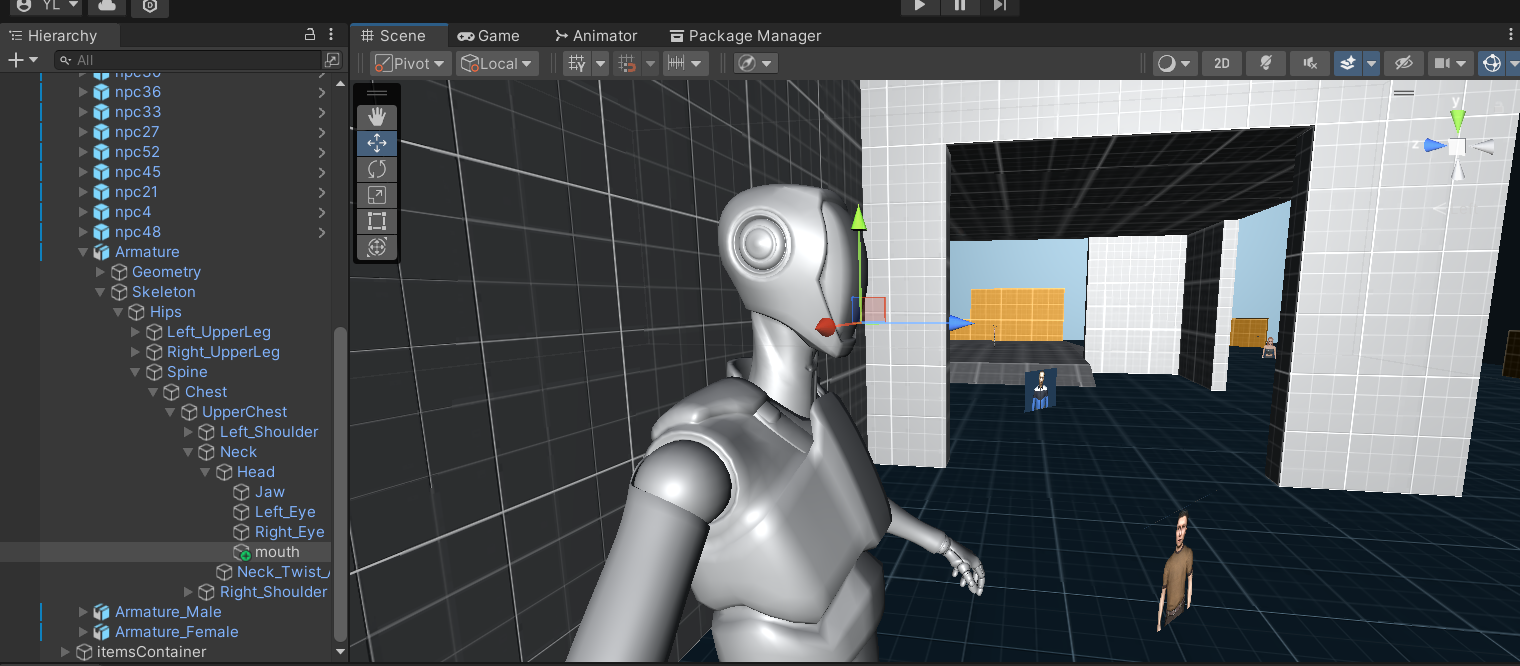Open the Local handle rotation dropdown
This screenshot has width=1520, height=666.
coord(497,63)
